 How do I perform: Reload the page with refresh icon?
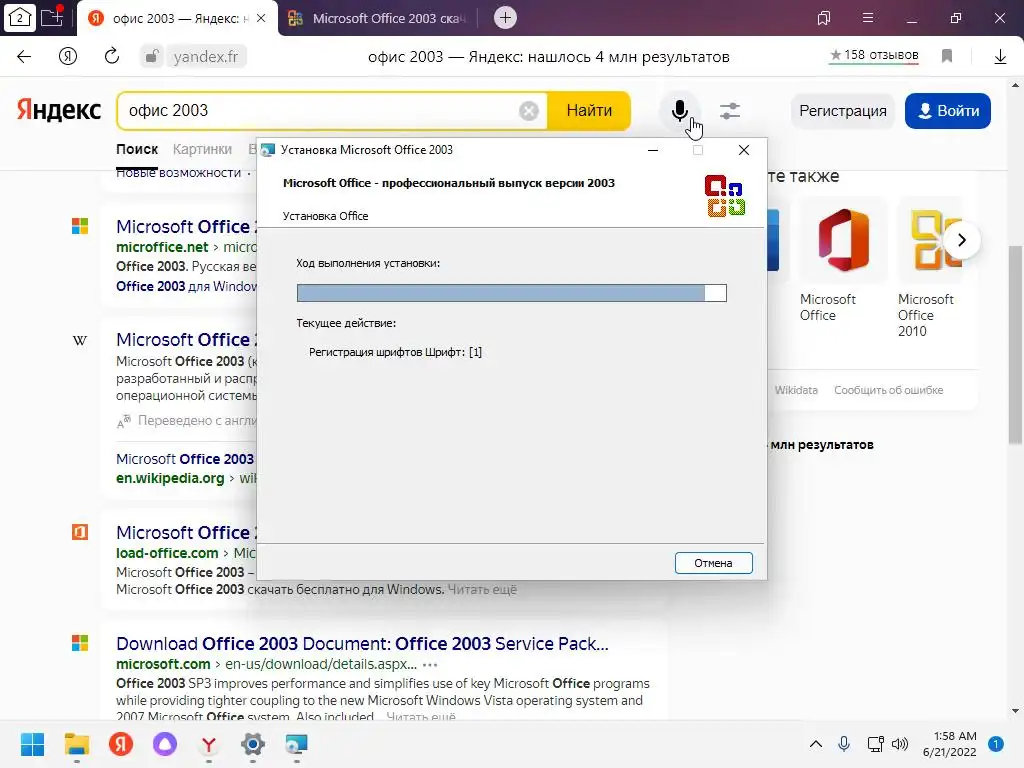112,56
